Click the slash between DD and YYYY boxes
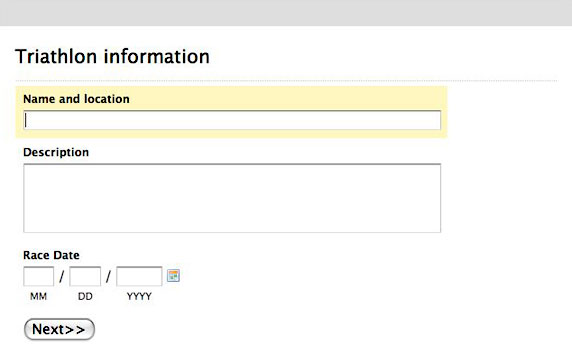 pos(108,276)
